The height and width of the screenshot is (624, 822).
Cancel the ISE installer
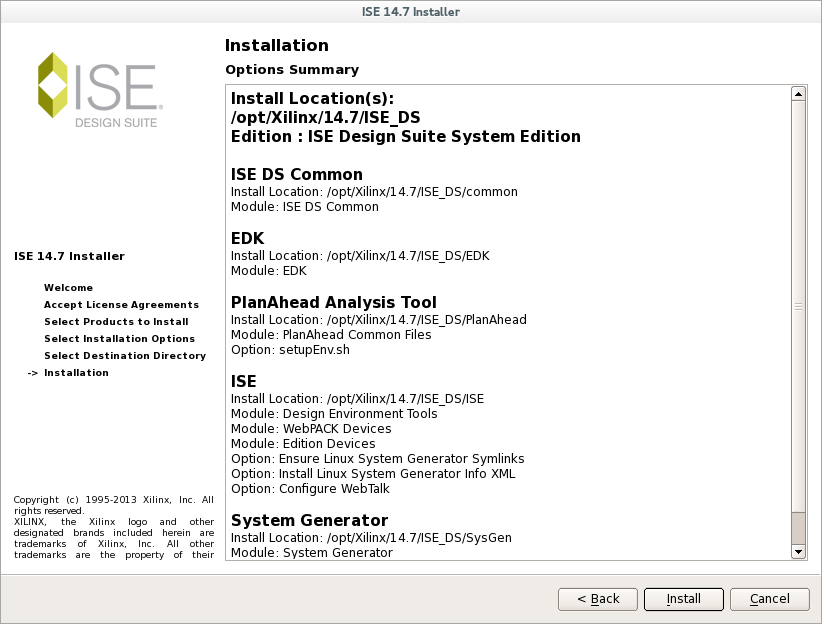tap(770, 599)
